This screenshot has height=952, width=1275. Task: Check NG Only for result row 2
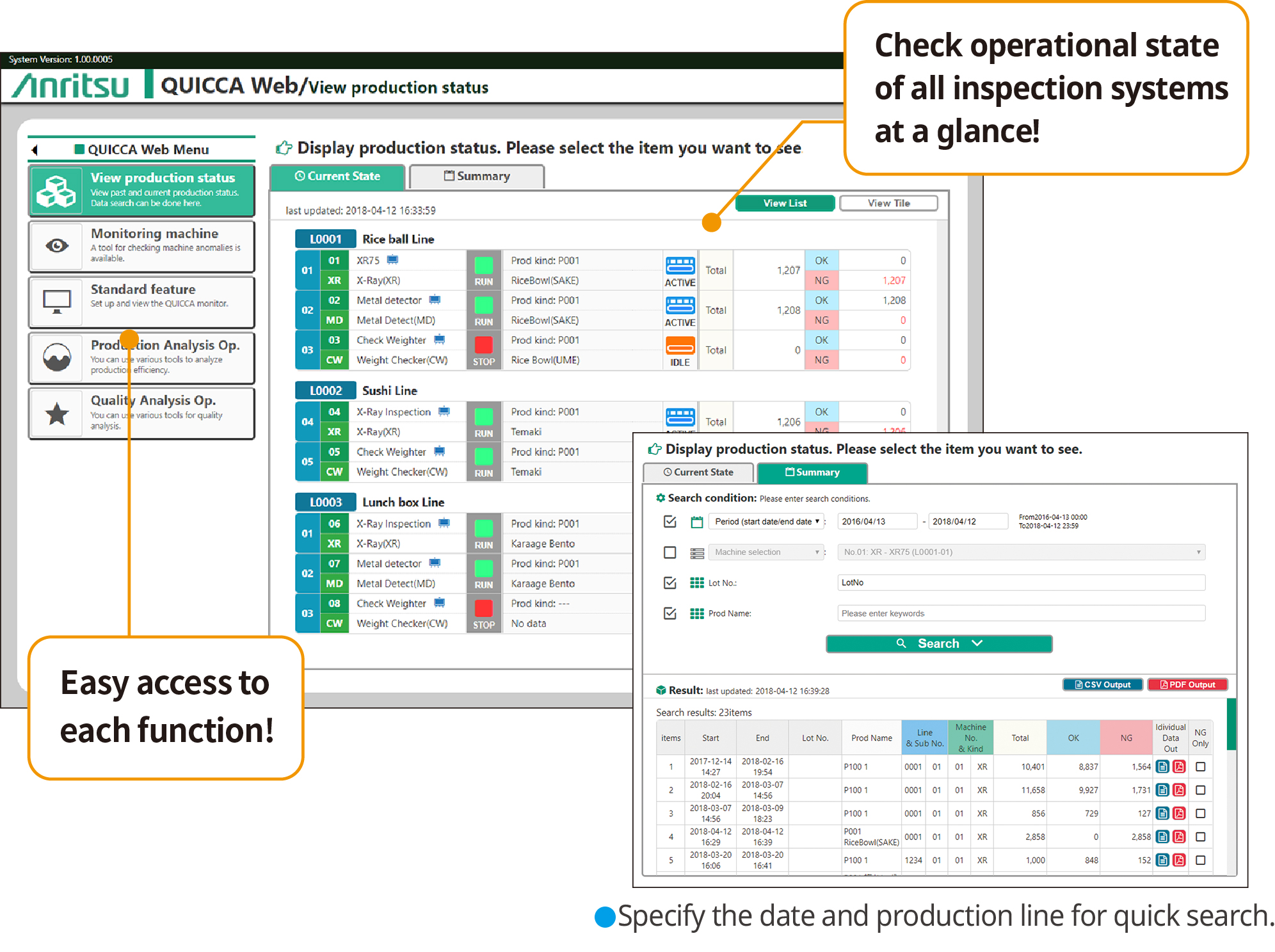tap(1201, 790)
